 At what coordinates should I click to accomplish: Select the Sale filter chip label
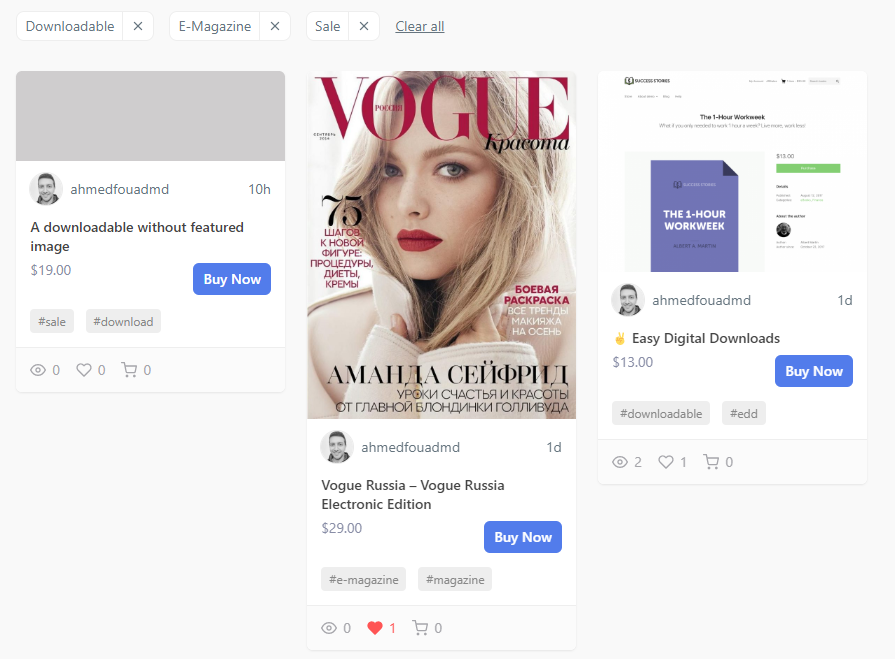tap(328, 26)
